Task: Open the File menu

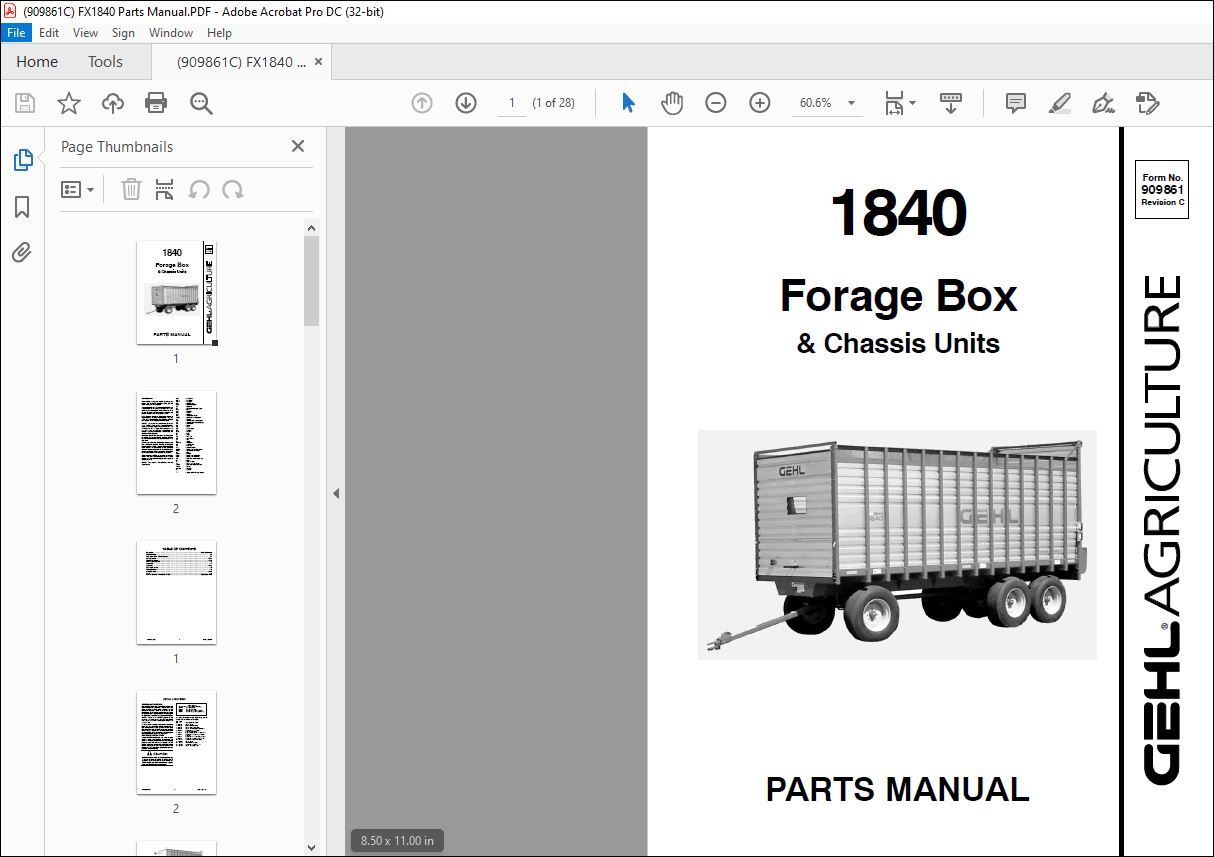Action: (x=15, y=33)
